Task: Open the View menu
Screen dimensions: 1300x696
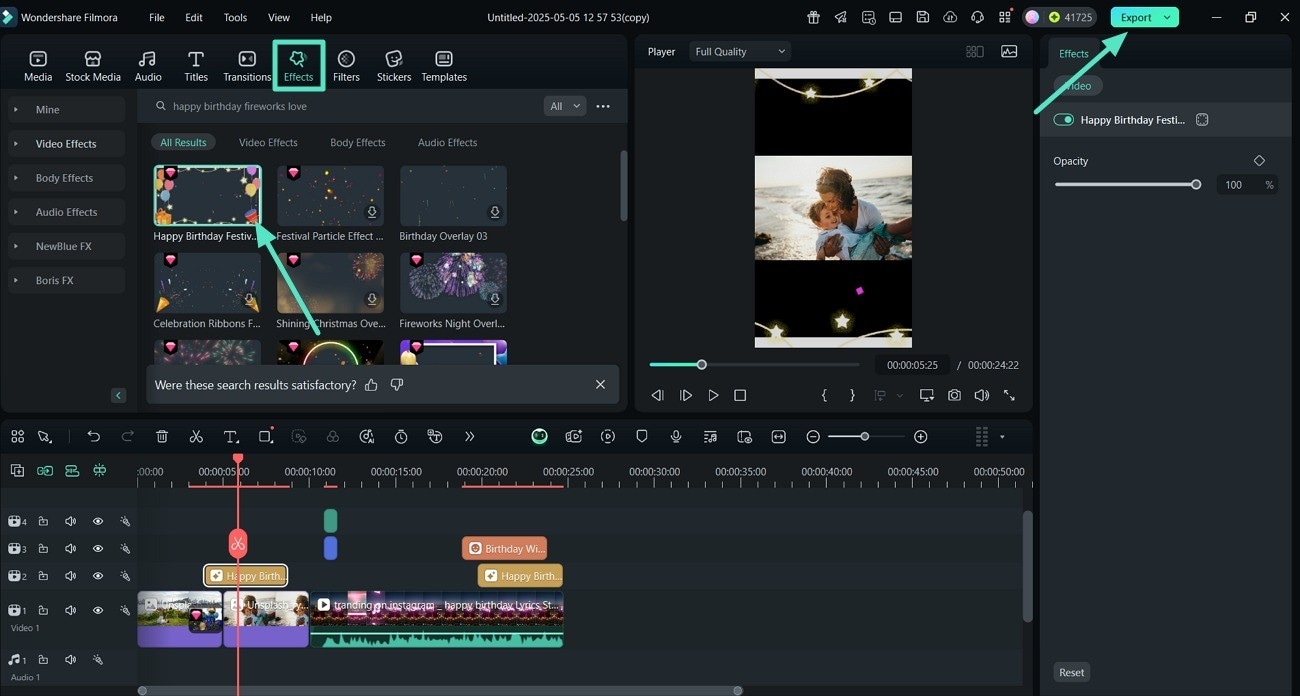Action: (x=279, y=17)
